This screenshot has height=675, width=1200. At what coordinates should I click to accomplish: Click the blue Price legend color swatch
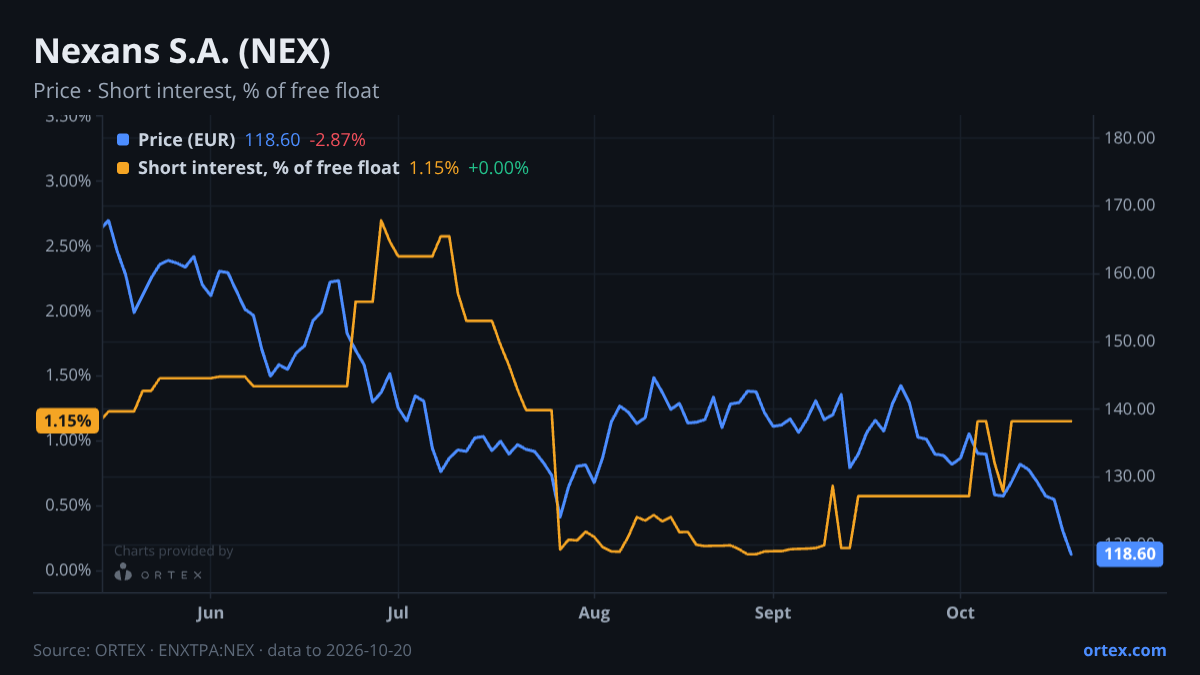pos(124,140)
